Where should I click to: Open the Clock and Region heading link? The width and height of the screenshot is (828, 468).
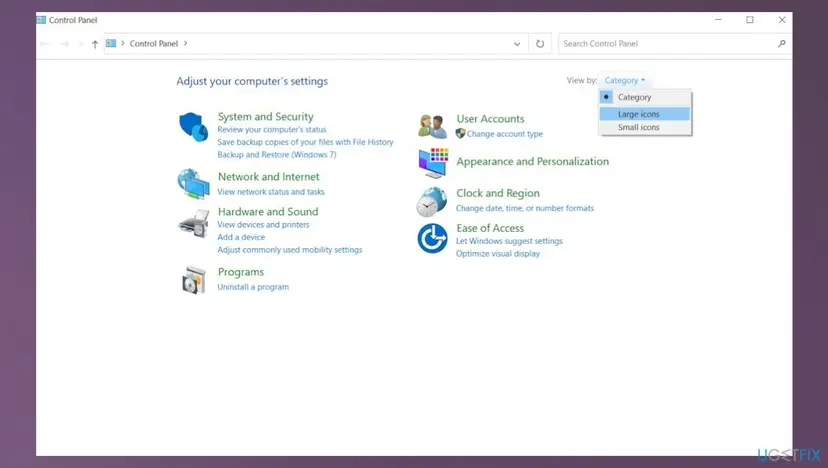tap(498, 193)
